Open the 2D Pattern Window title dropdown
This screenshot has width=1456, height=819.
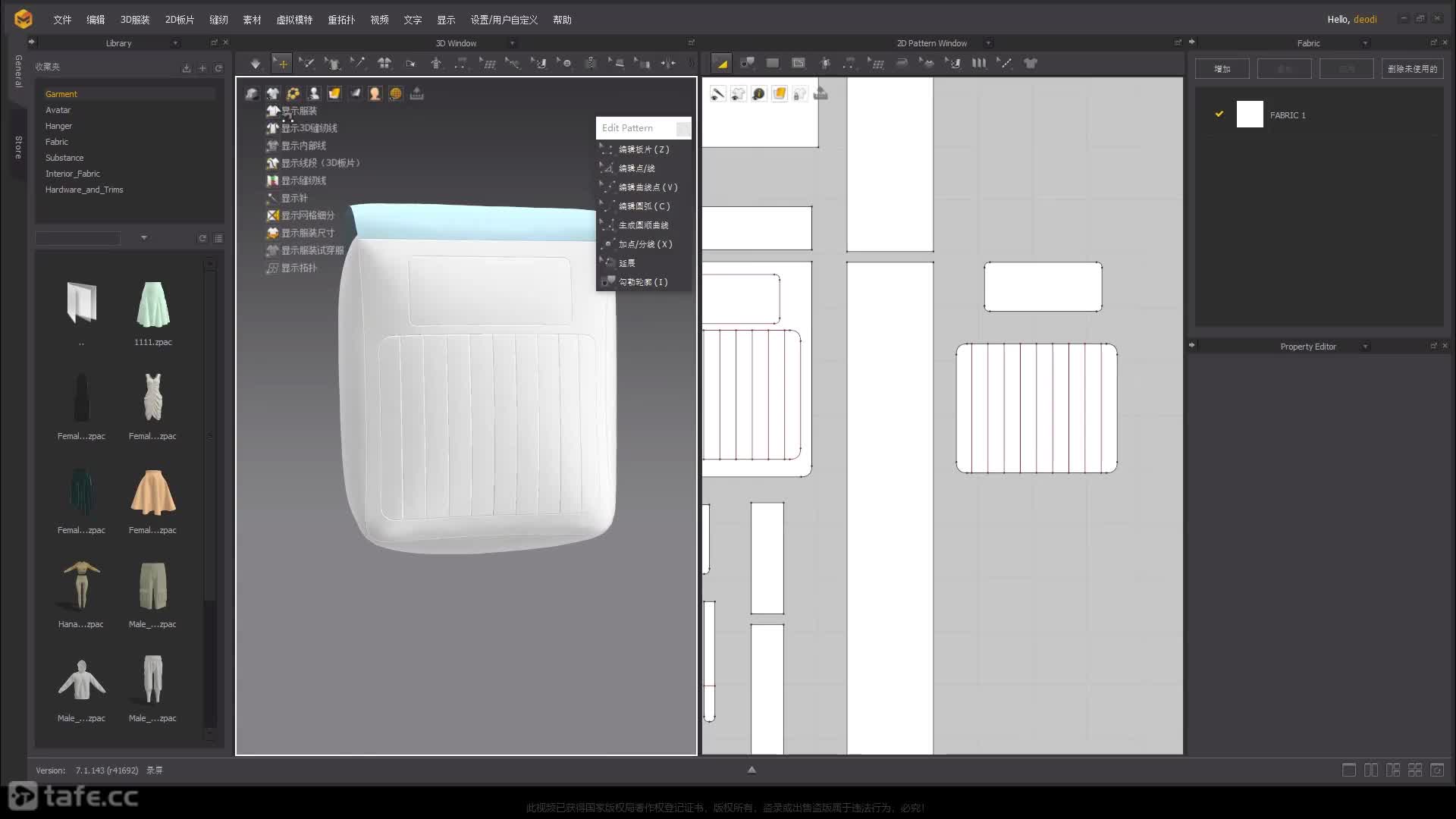[988, 43]
